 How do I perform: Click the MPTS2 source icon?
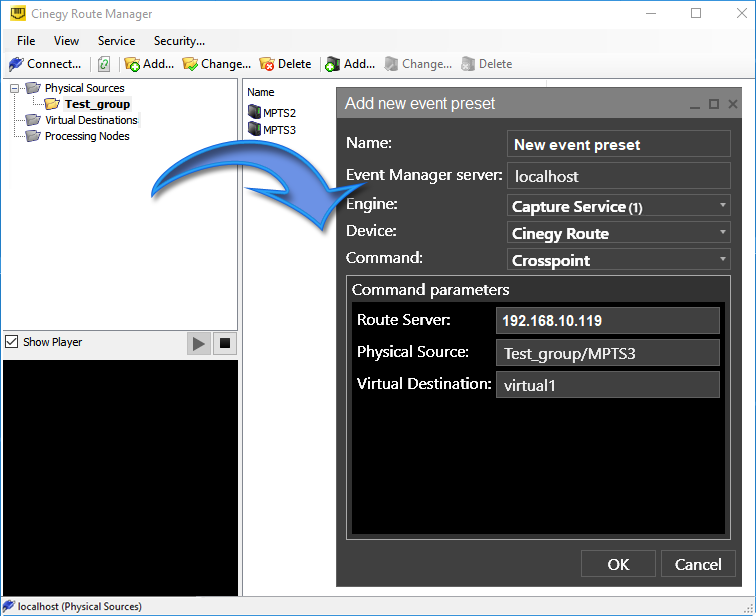click(254, 112)
